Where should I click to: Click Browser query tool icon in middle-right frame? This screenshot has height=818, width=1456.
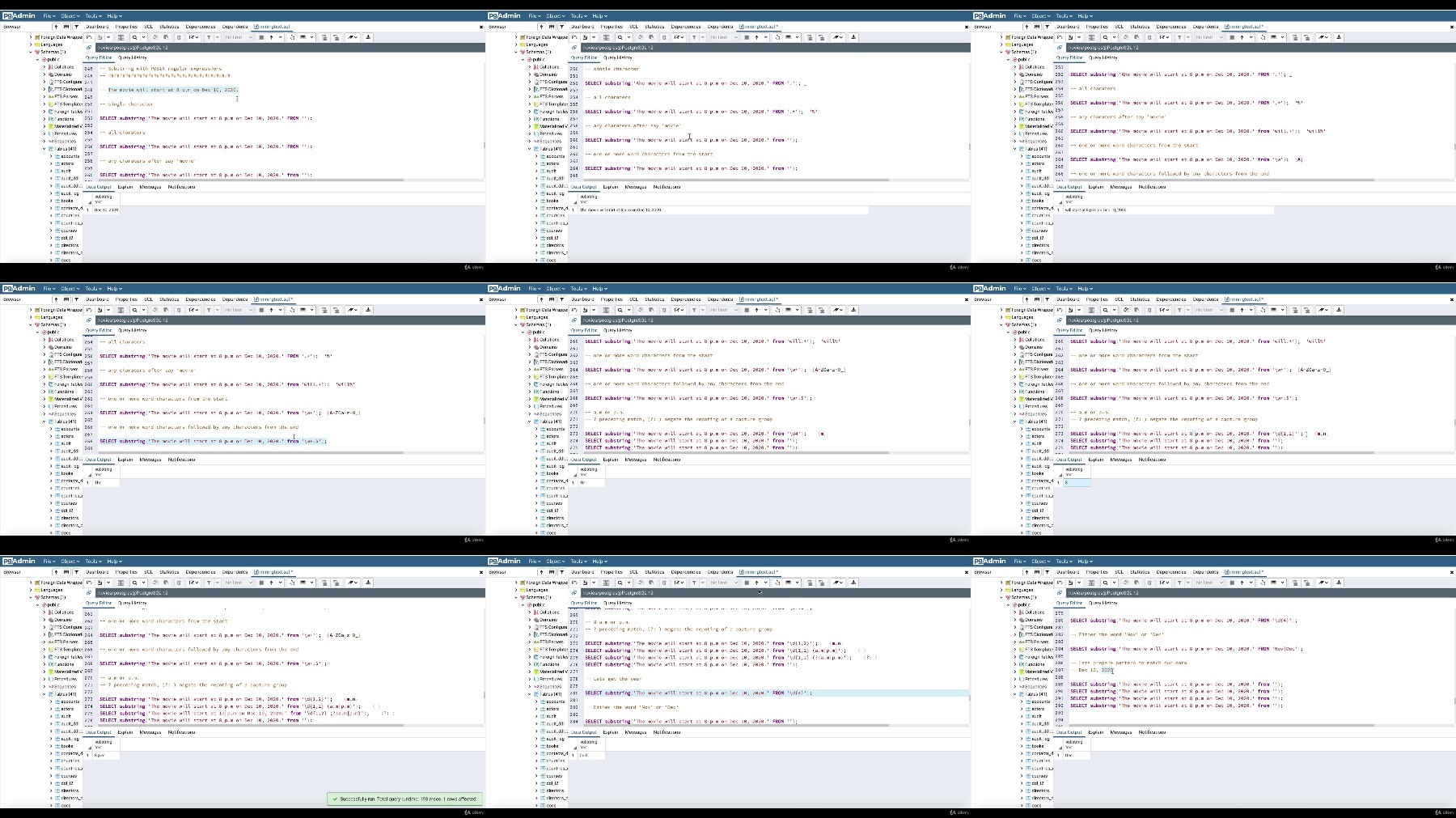click(1026, 299)
